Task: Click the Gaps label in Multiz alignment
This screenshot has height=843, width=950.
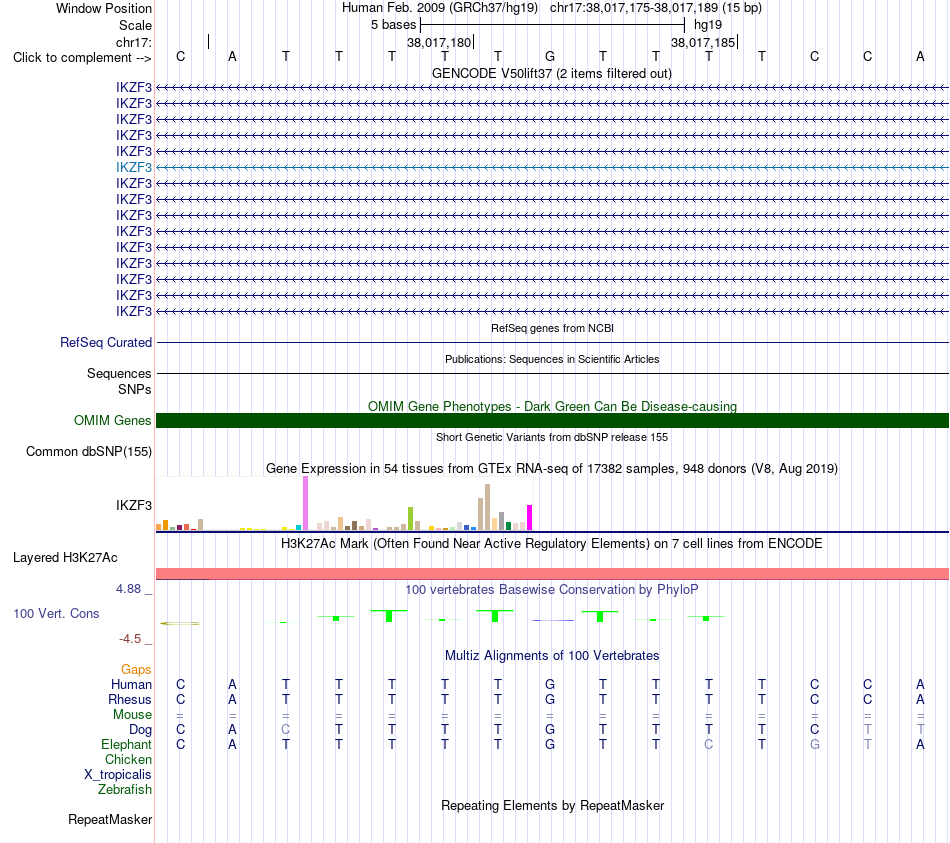Action: 136,670
